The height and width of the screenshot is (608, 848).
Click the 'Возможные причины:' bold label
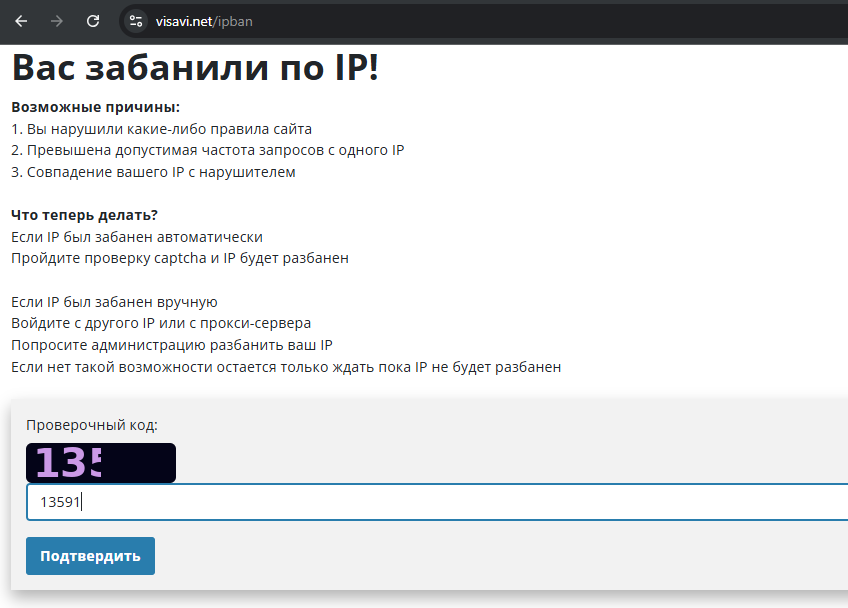coord(95,107)
